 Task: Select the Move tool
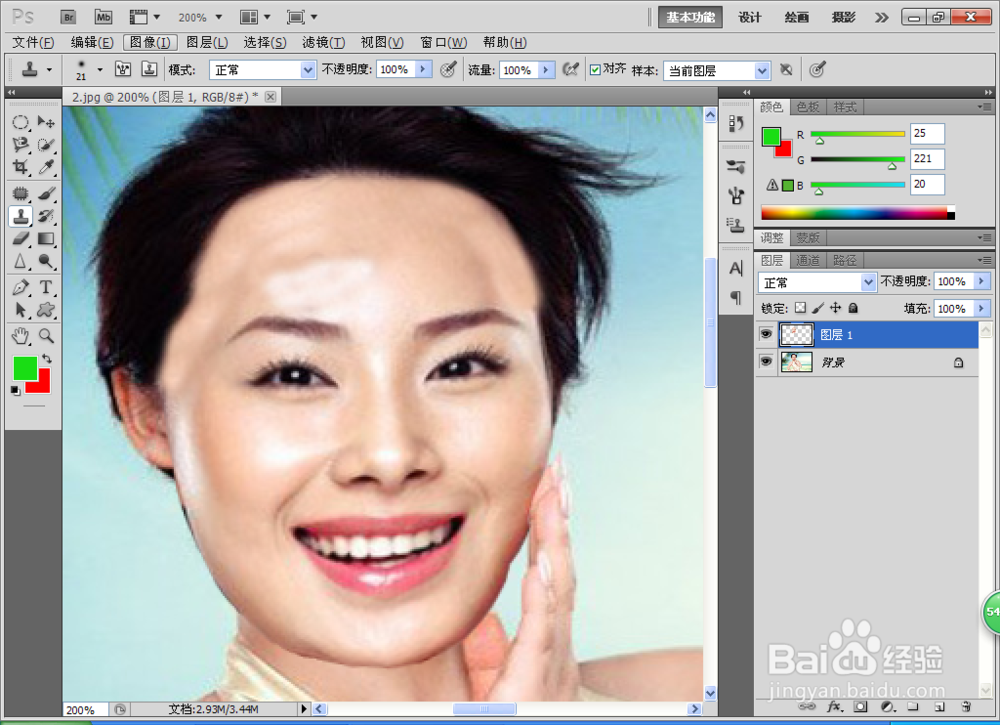46,122
